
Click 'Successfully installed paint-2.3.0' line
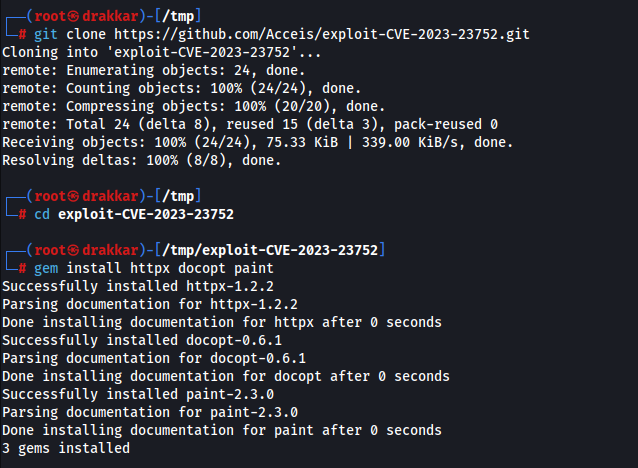tap(138, 394)
